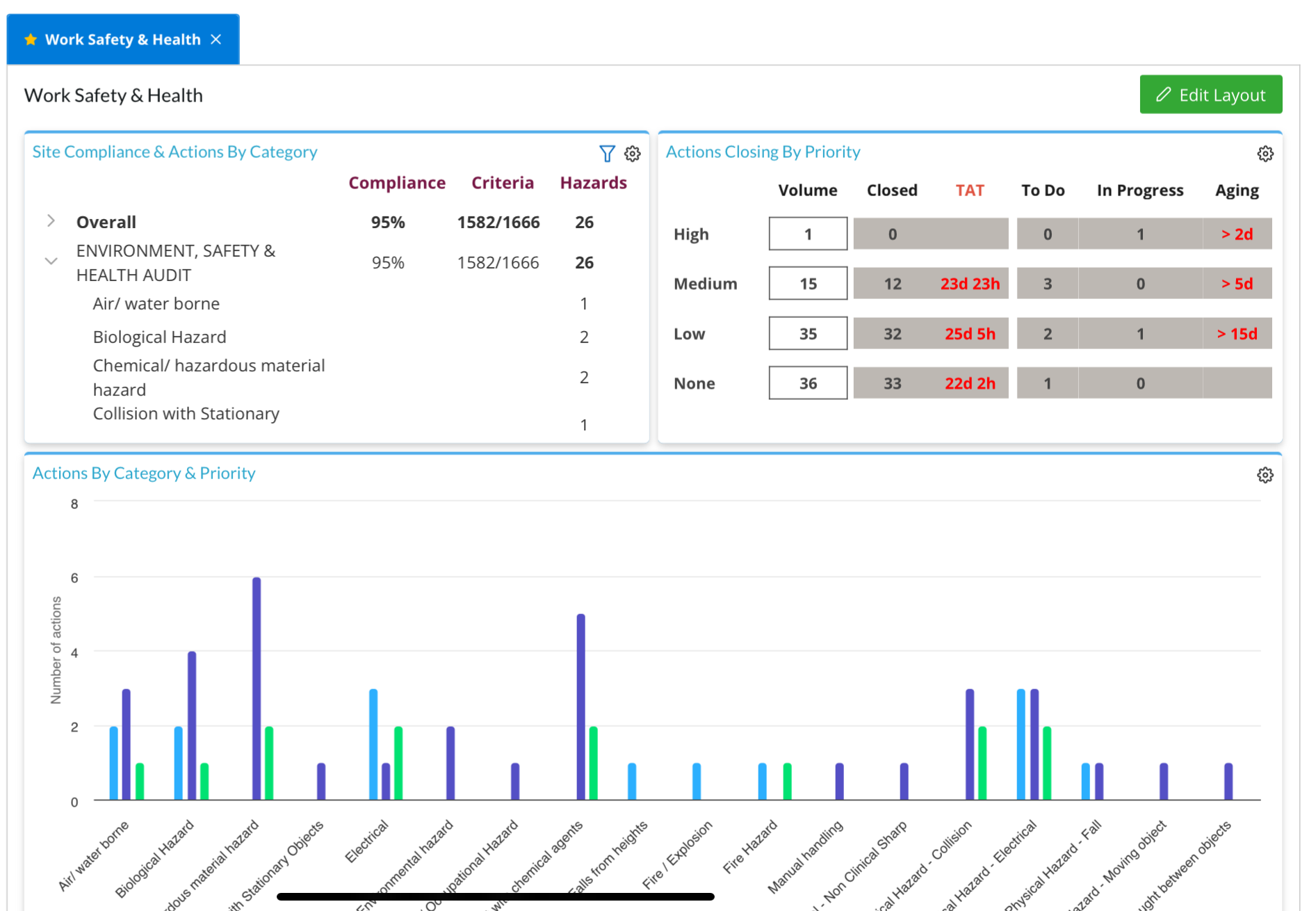
Task: Click the High priority aging > 2d cell
Action: coord(1236,234)
